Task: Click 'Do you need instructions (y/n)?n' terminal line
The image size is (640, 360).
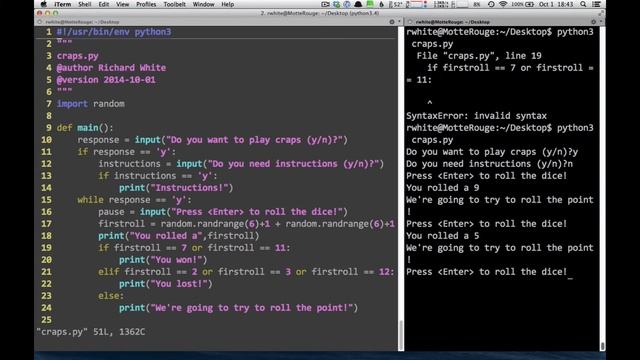Action: 489,164
